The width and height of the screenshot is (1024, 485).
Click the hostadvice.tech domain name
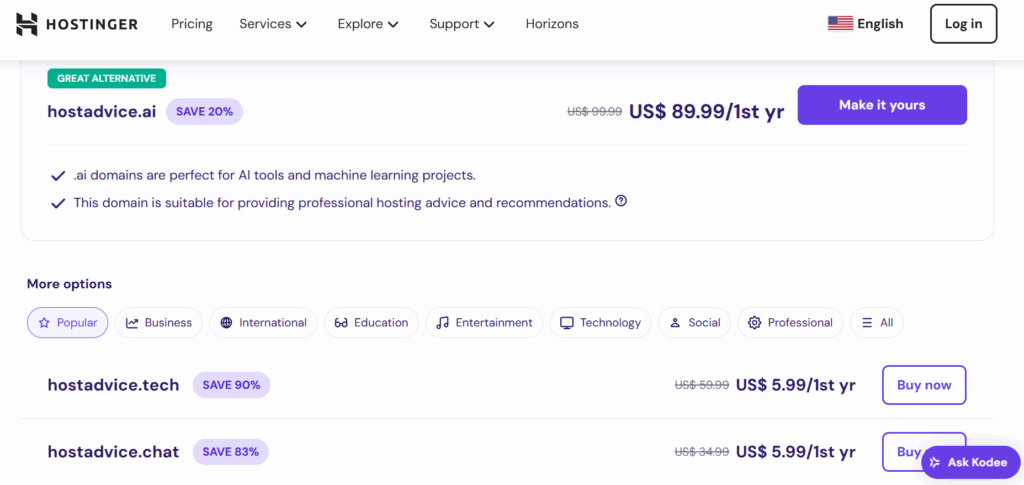coord(113,385)
